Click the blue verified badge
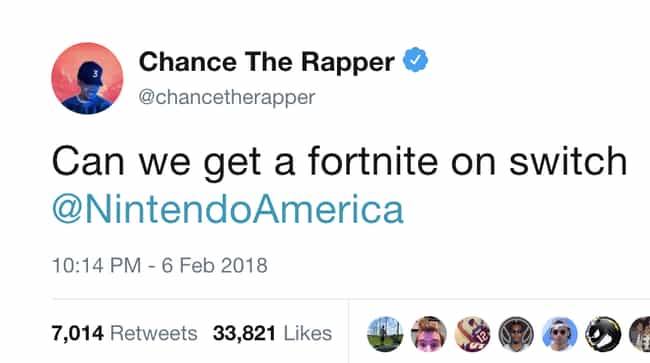Viewport: 650px width, 363px height. click(x=415, y=60)
